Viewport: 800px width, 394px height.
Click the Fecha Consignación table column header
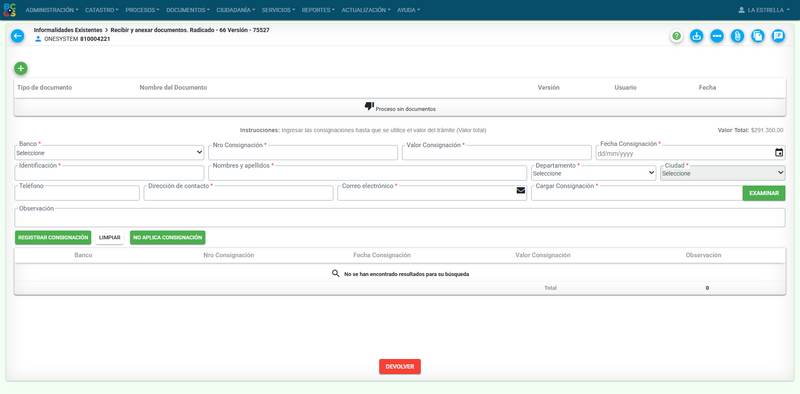pos(382,255)
